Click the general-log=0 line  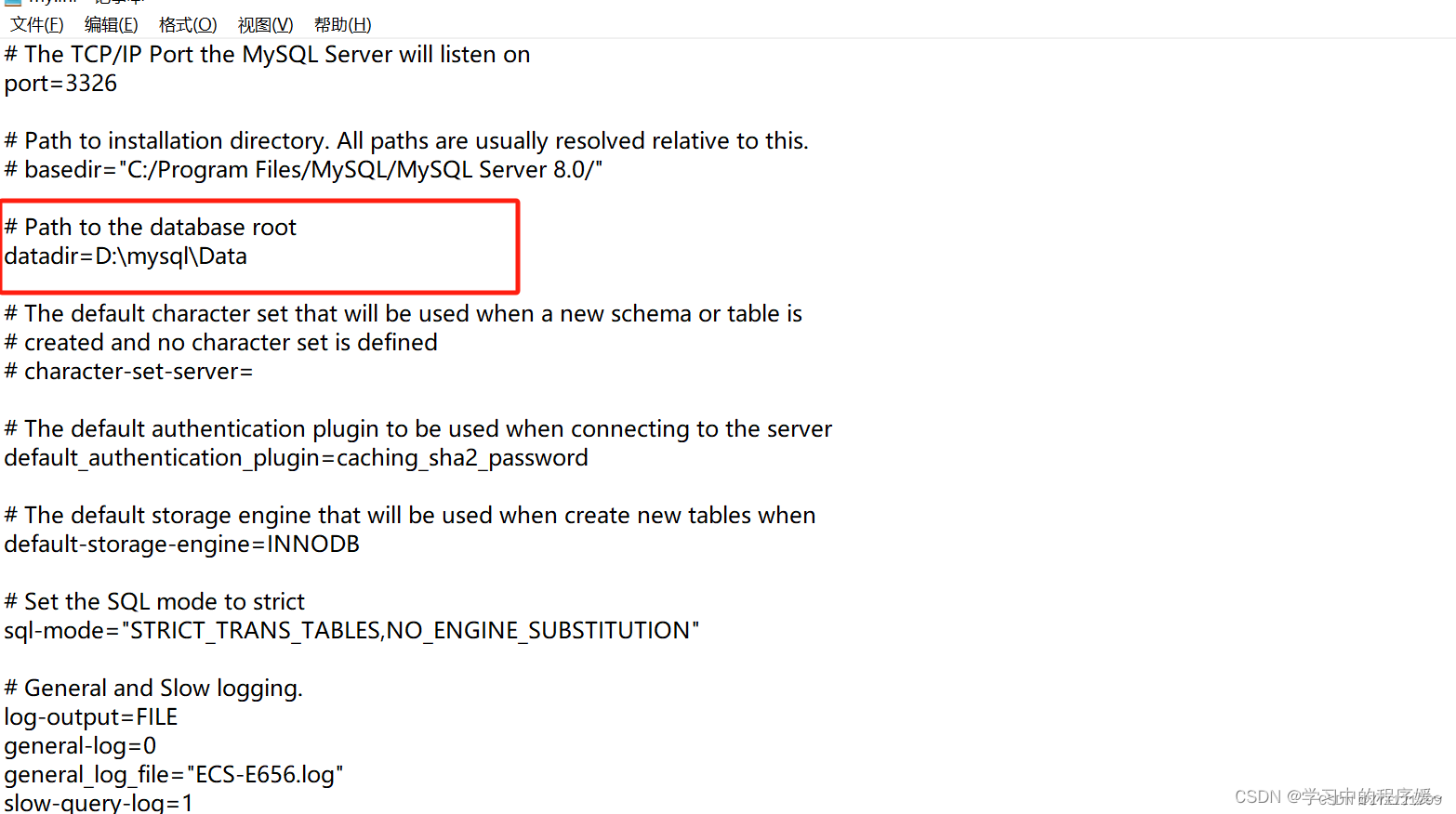pos(80,745)
